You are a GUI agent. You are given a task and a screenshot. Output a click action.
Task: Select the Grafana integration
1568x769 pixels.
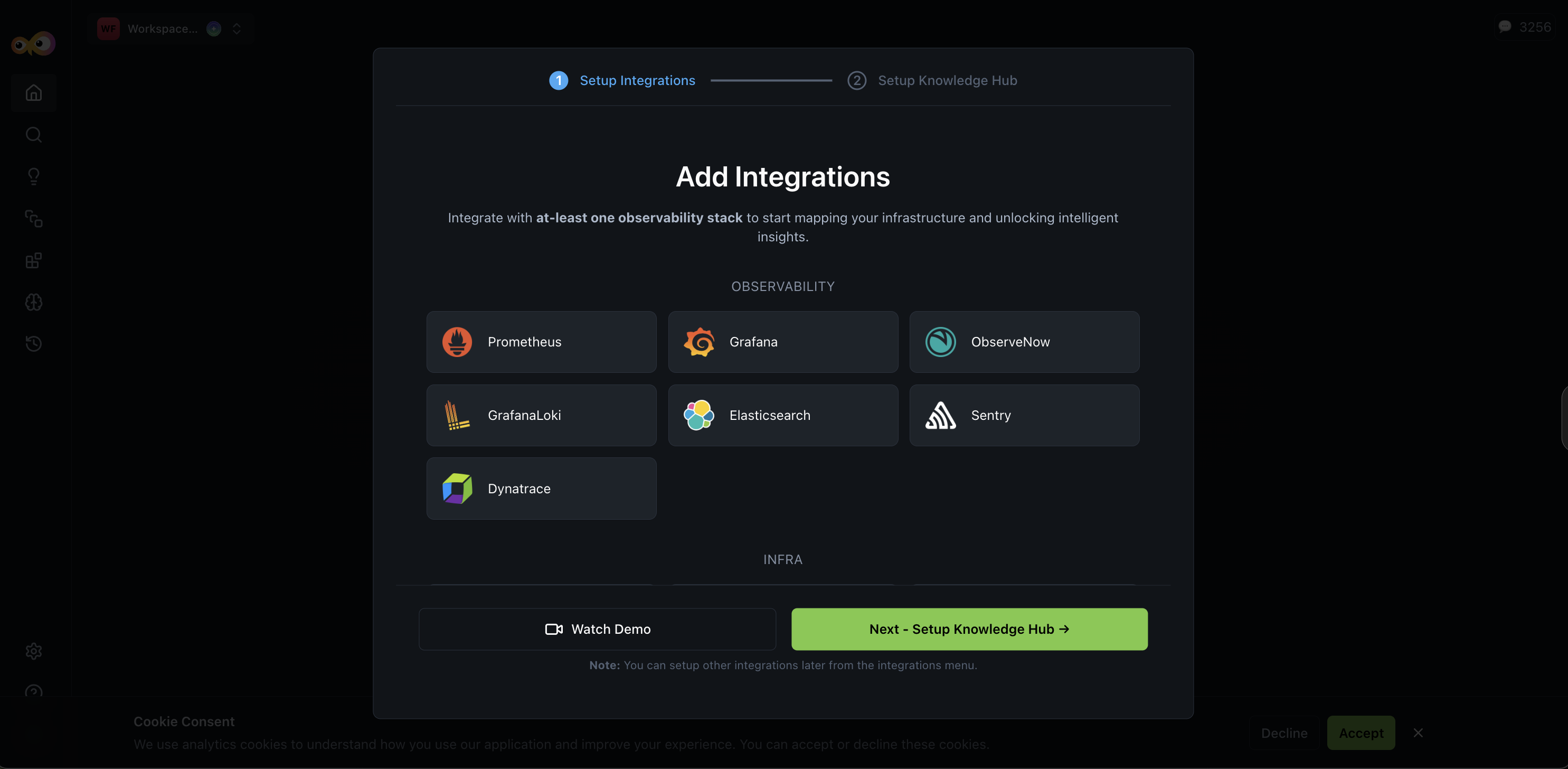(783, 342)
